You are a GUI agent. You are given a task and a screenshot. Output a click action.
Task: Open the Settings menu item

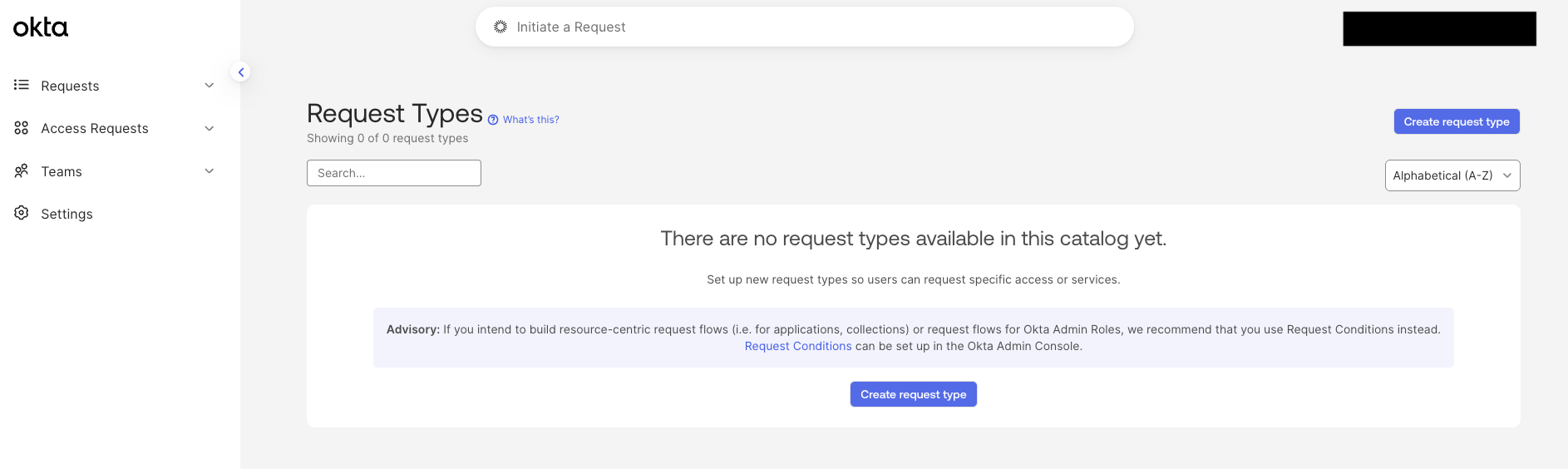[x=67, y=214]
